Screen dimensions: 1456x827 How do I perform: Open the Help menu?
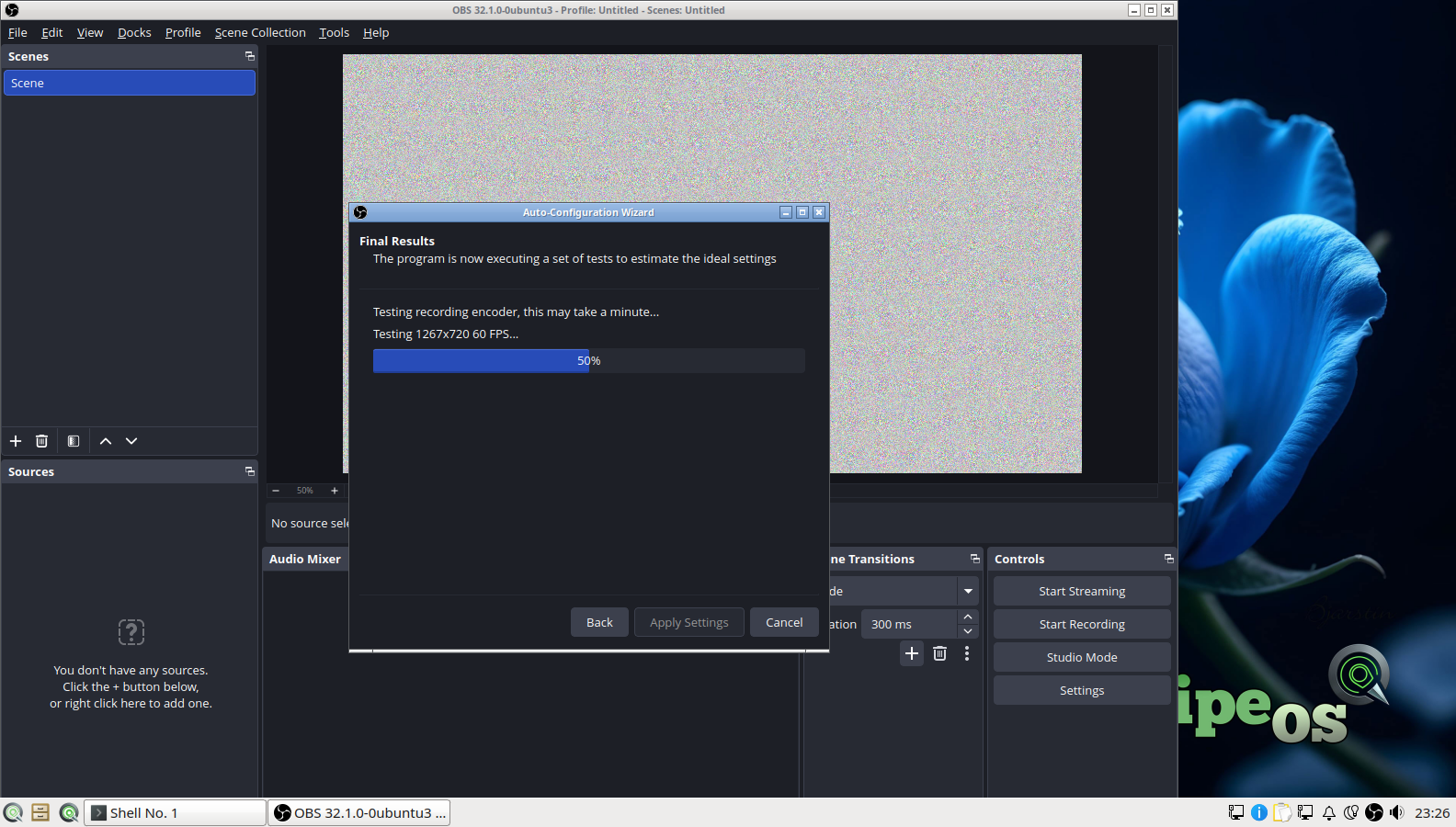point(376,32)
